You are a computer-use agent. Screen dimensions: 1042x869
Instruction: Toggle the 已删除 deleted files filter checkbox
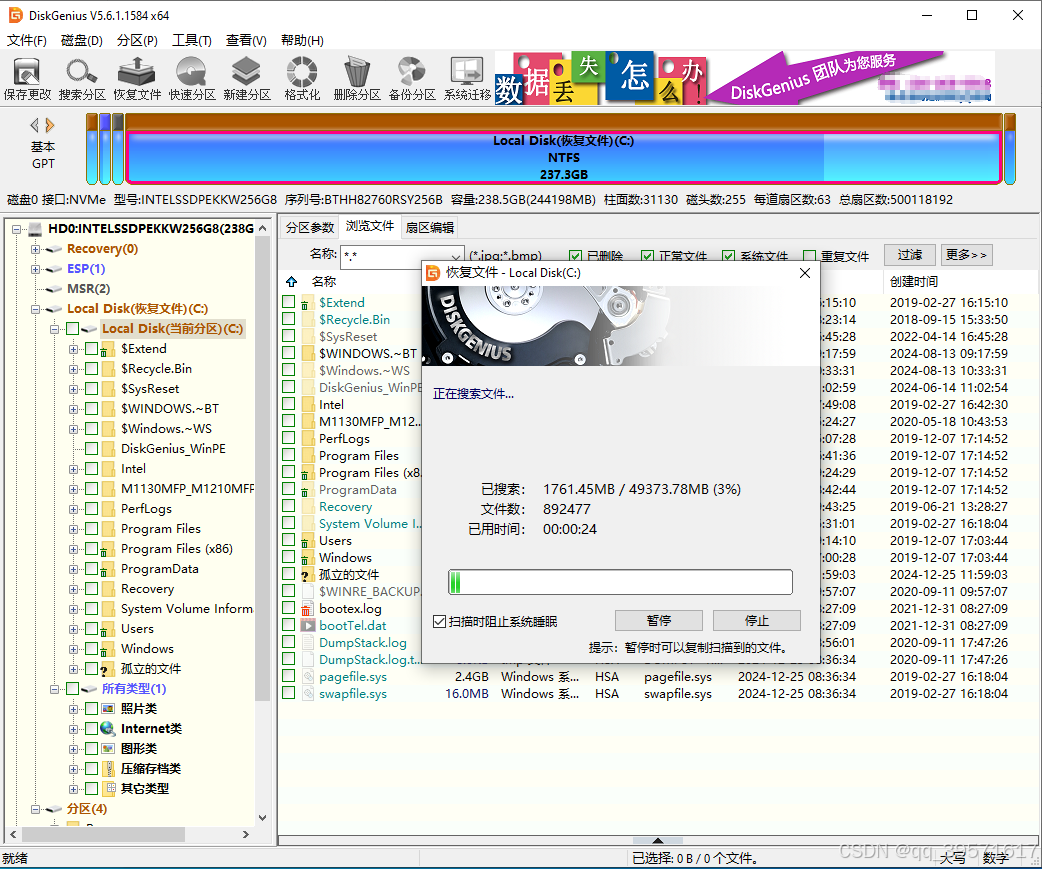575,256
